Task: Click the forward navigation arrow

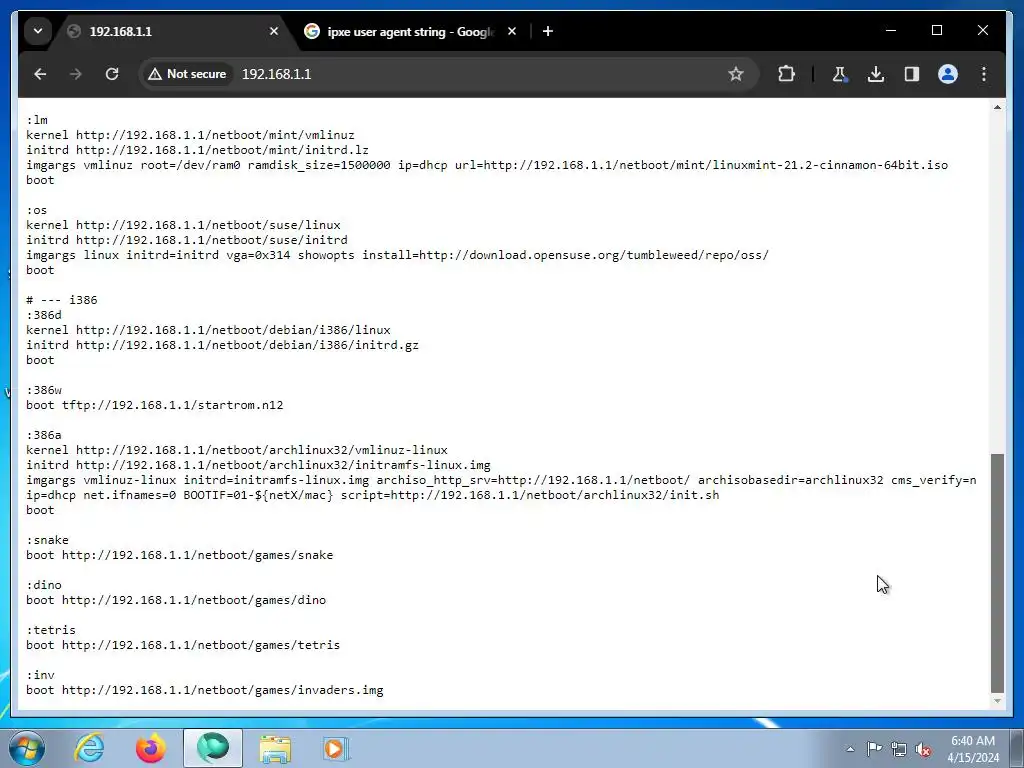Action: [x=76, y=74]
